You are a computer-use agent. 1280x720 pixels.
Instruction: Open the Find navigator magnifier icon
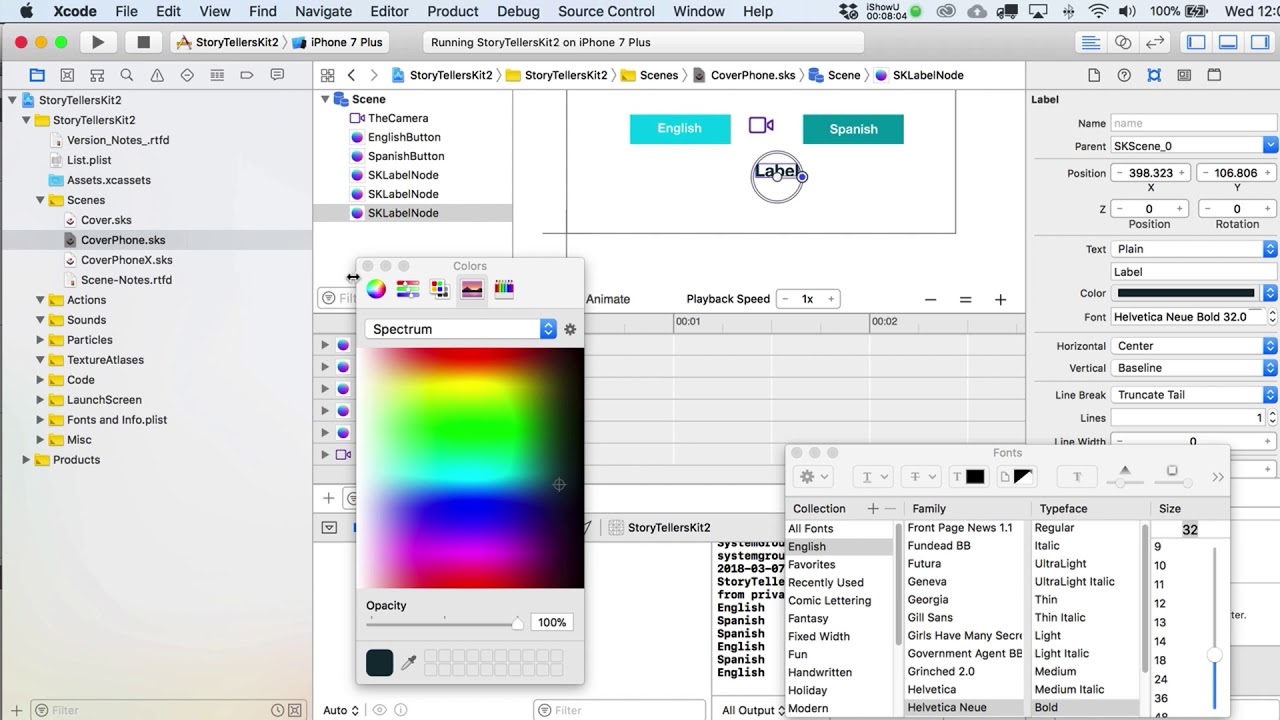127,75
